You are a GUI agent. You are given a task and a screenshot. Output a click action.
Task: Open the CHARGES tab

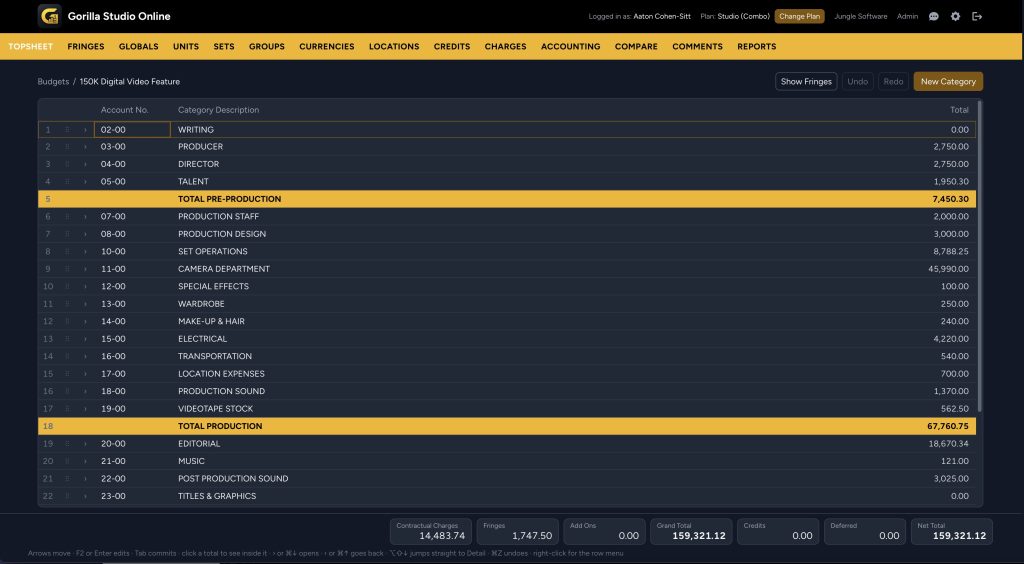click(x=505, y=46)
